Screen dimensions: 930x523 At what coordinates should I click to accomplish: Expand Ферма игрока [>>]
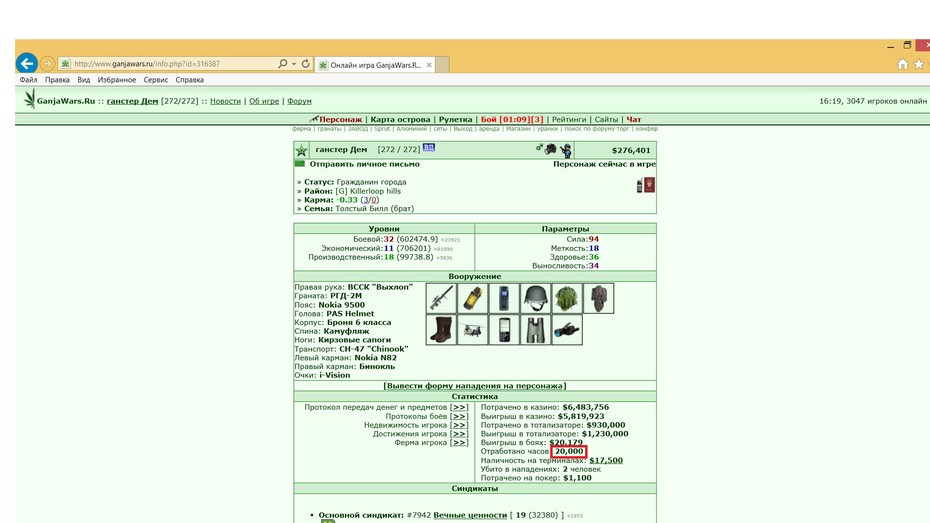coord(459,443)
